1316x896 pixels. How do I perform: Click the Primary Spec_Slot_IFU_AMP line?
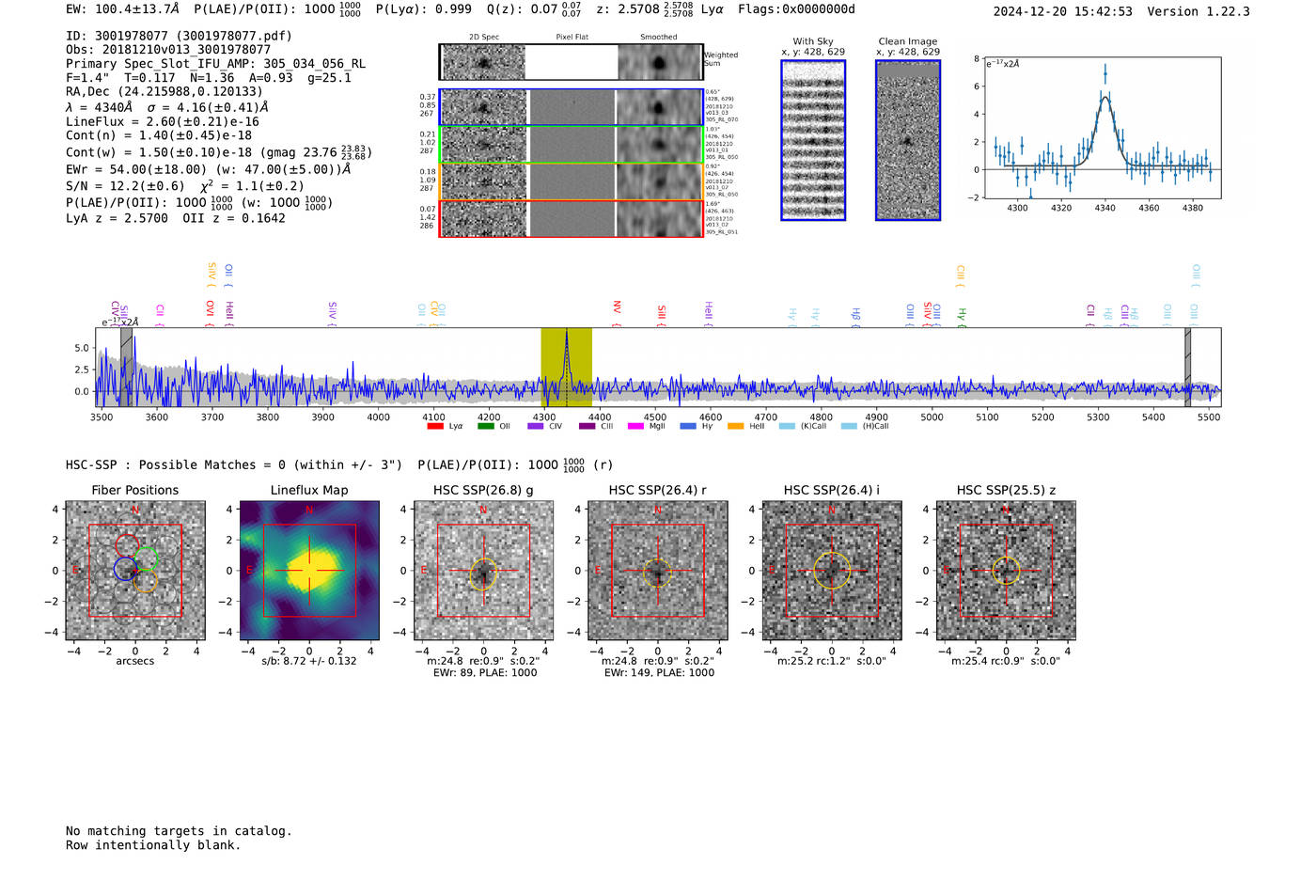click(216, 64)
